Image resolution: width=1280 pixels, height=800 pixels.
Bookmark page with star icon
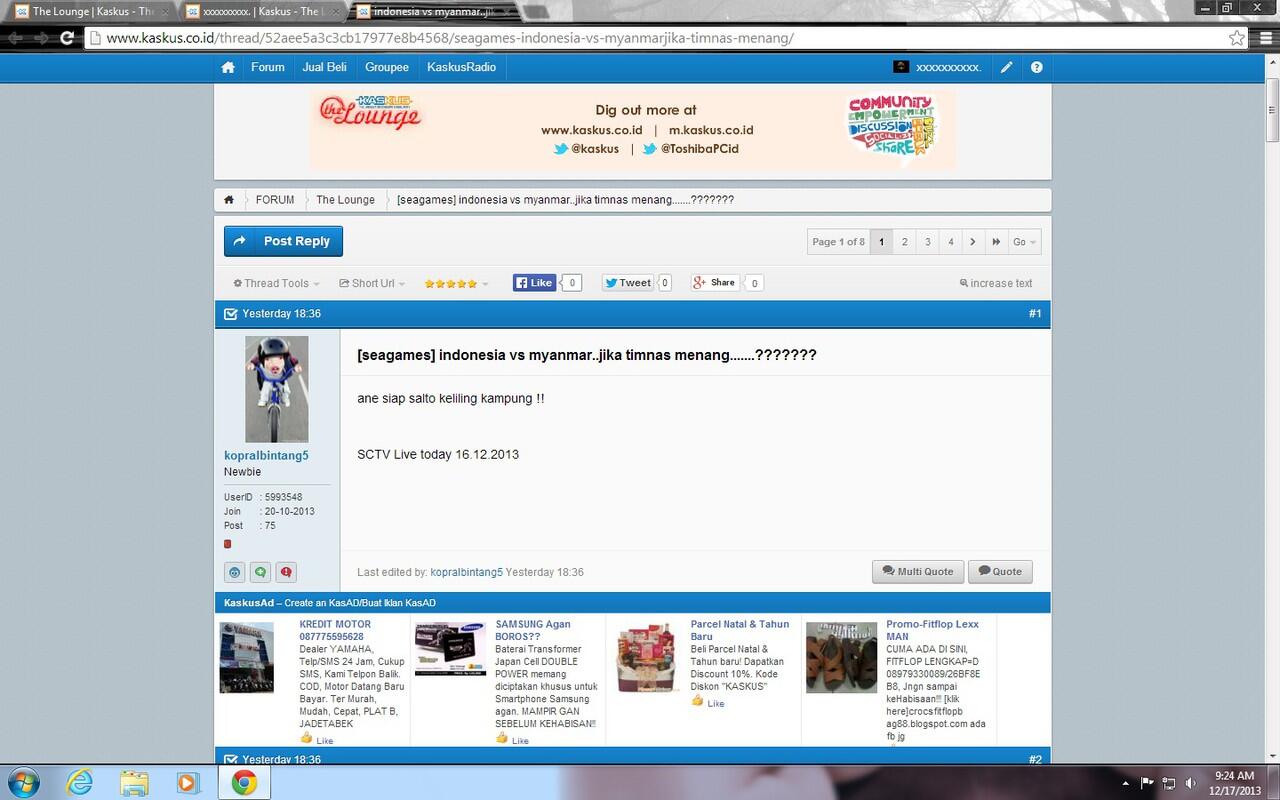click(x=1237, y=38)
